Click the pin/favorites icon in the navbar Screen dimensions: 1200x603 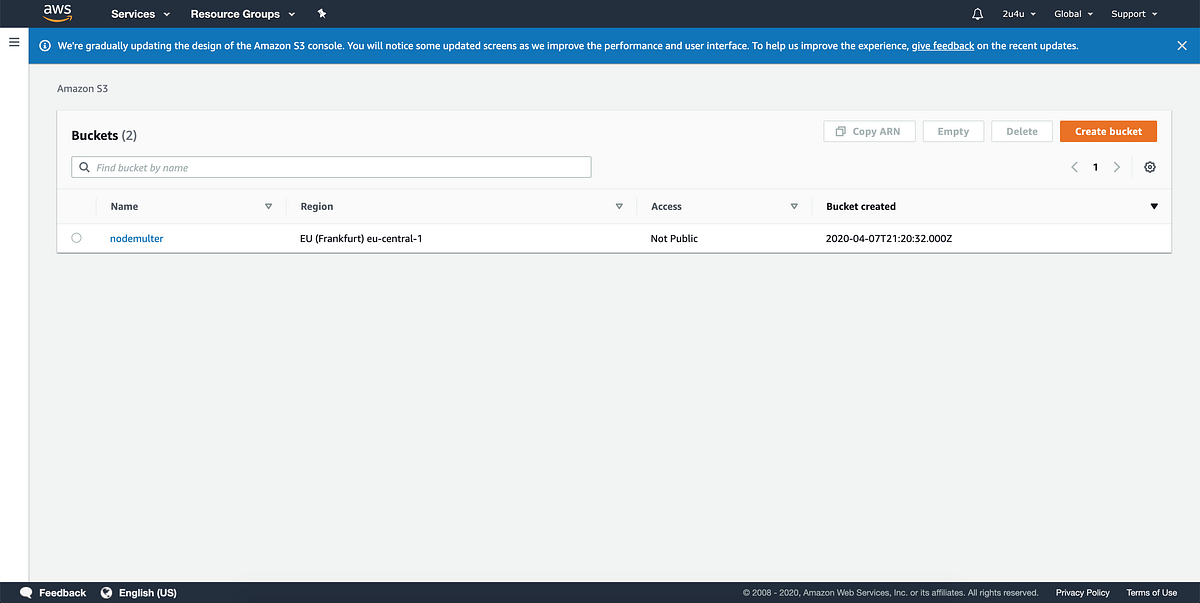tap(321, 13)
